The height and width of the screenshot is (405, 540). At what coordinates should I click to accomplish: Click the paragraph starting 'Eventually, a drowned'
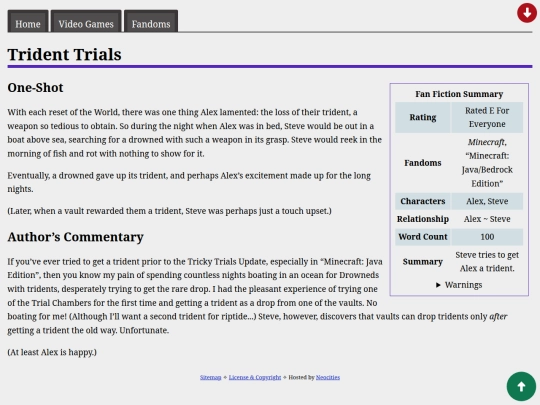point(189,182)
